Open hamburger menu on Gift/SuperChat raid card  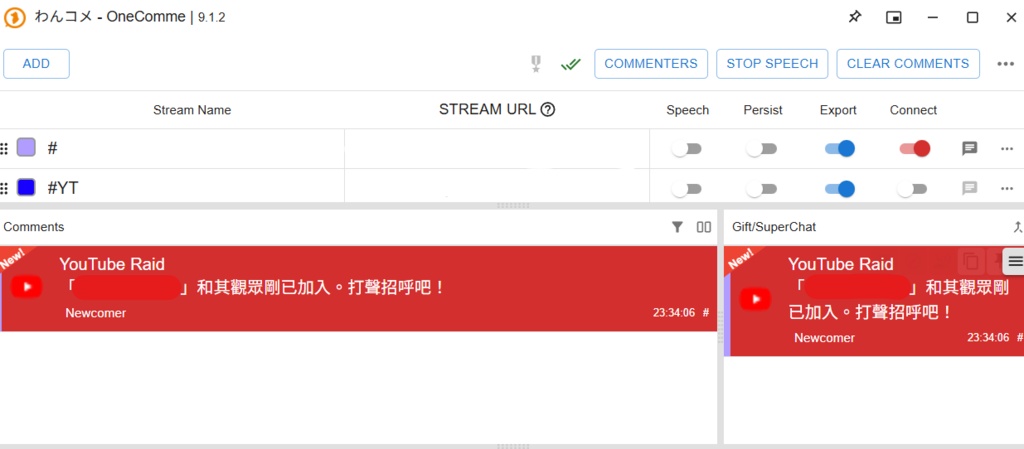(x=1014, y=262)
